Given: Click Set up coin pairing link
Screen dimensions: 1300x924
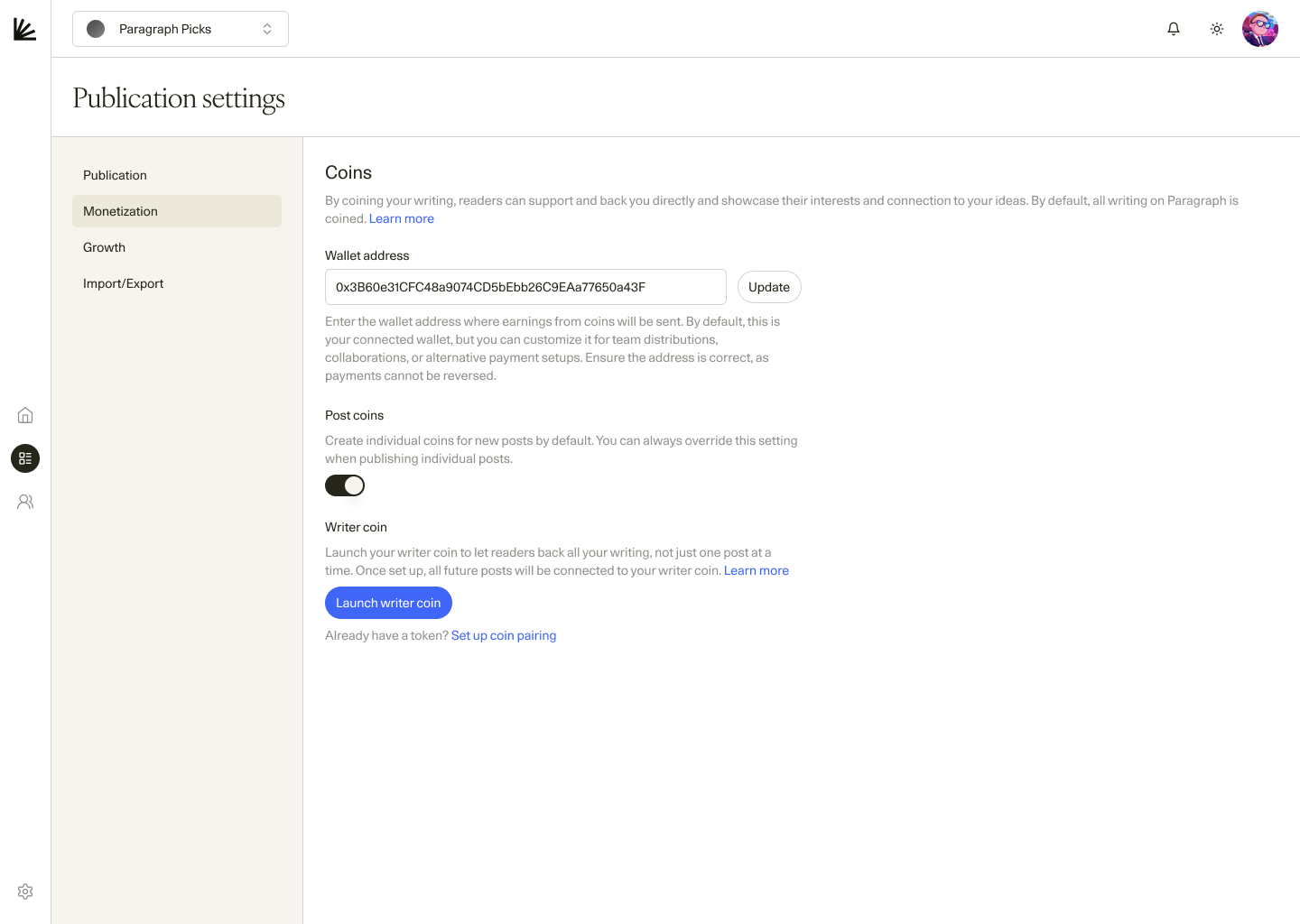Looking at the screenshot, I should tap(503, 635).
